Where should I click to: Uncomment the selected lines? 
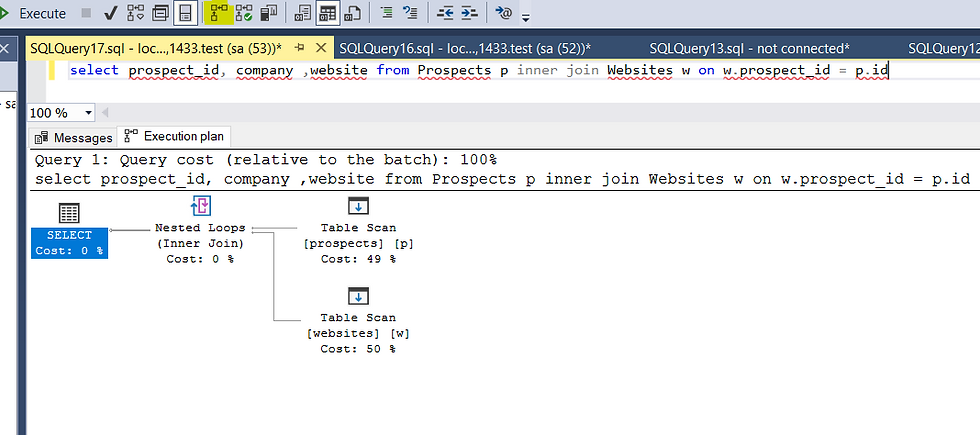click(x=410, y=13)
